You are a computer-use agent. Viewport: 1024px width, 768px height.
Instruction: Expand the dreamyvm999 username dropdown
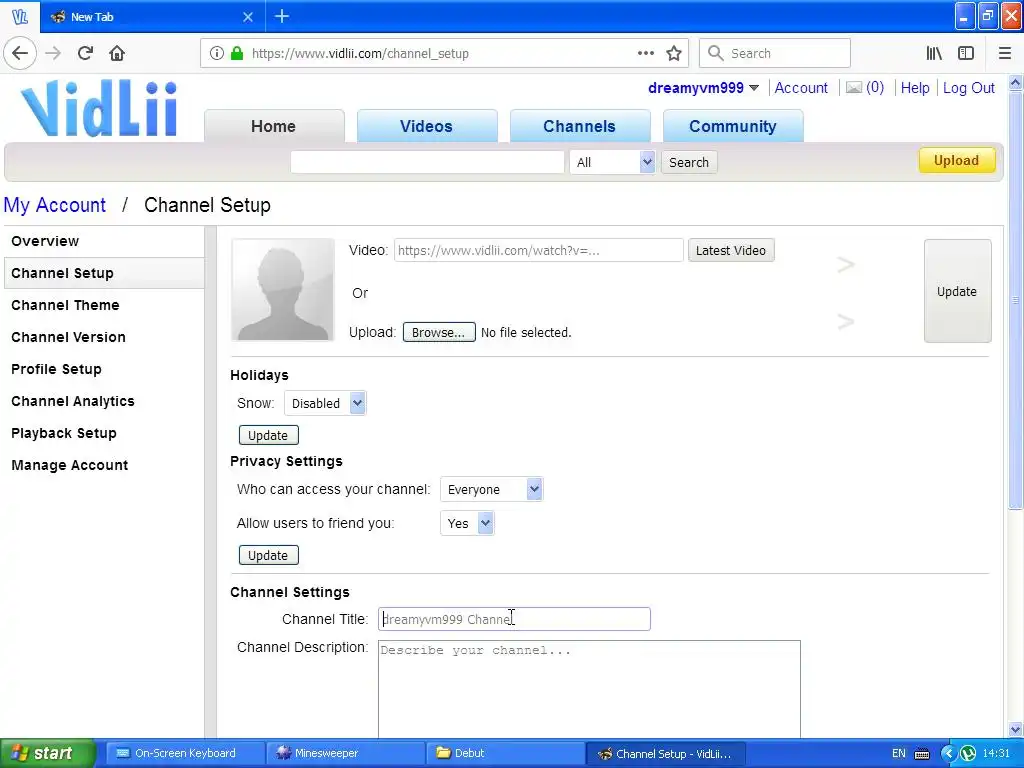coord(754,88)
